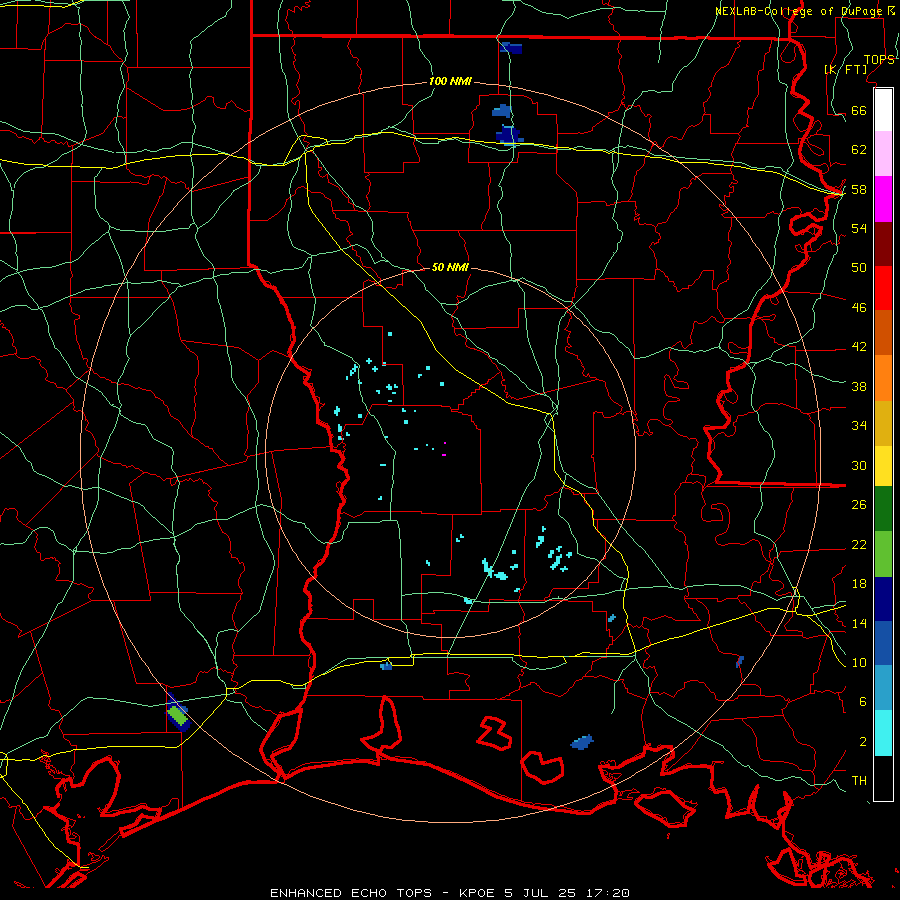Click the blue echo cell over the southern coastal waters
This screenshot has height=900, width=900.
click(582, 742)
